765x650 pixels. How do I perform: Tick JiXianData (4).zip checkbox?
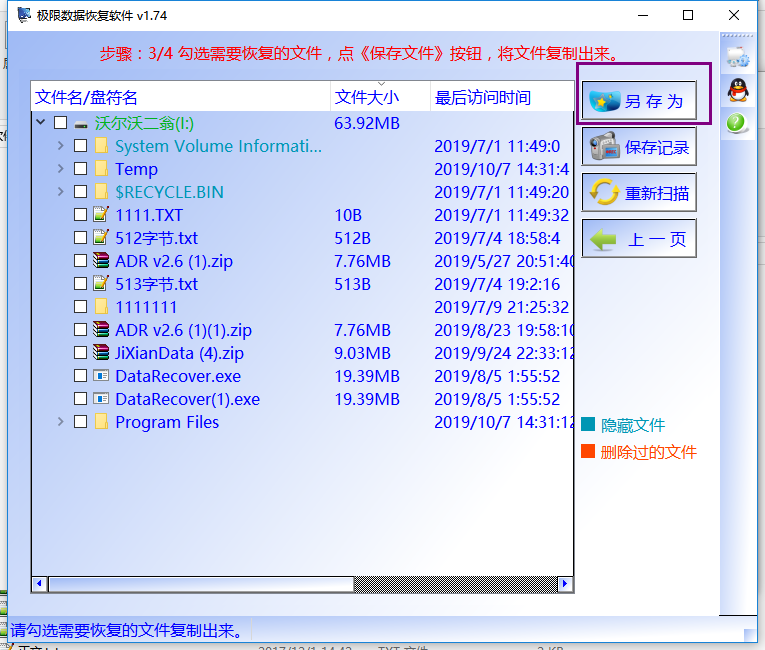81,352
